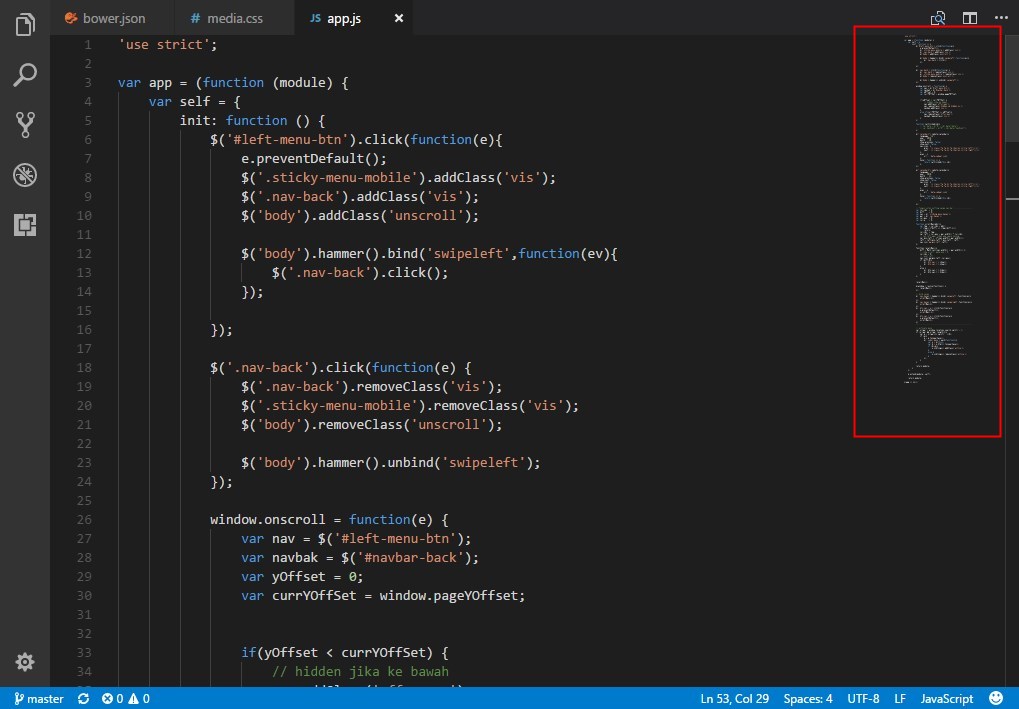Click the Split Editor icon
Image resolution: width=1019 pixels, height=709 pixels.
[x=968, y=18]
